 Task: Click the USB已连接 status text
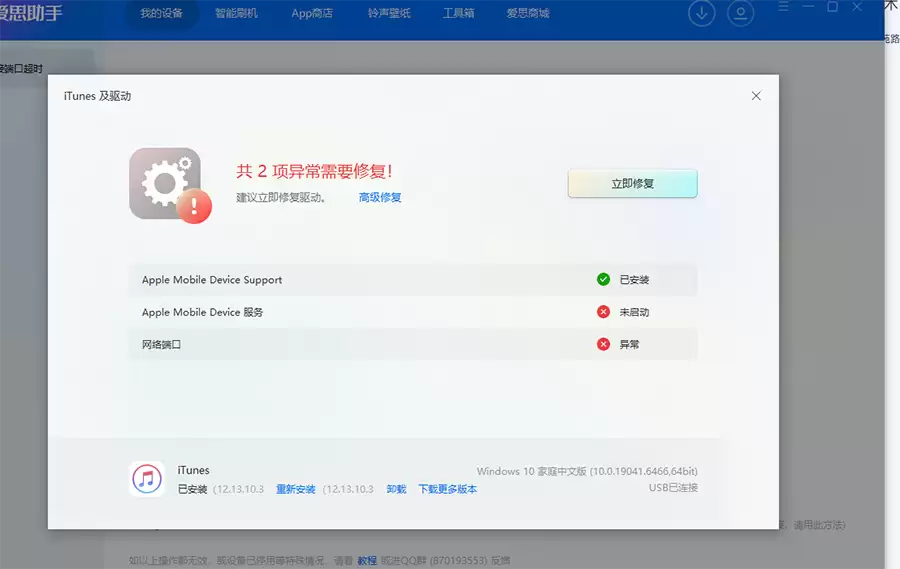(673, 487)
